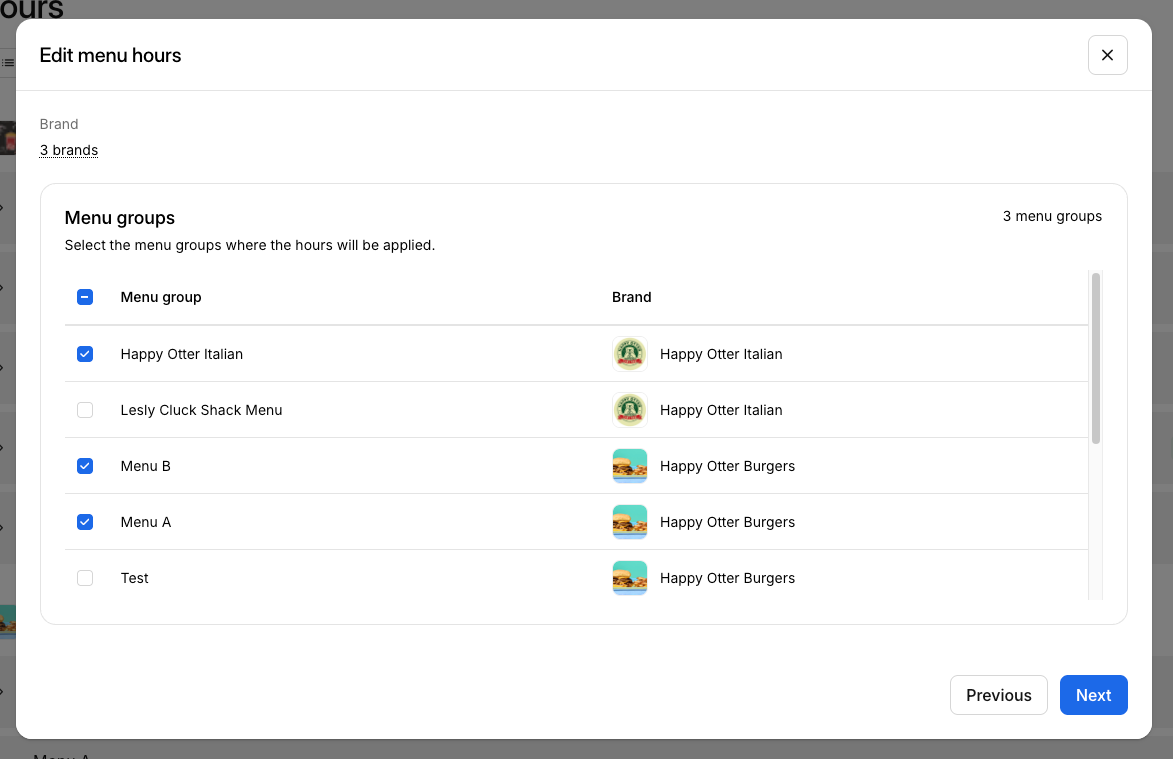1173x759 pixels.
Task: Open the 3 brands link
Action: pos(69,150)
